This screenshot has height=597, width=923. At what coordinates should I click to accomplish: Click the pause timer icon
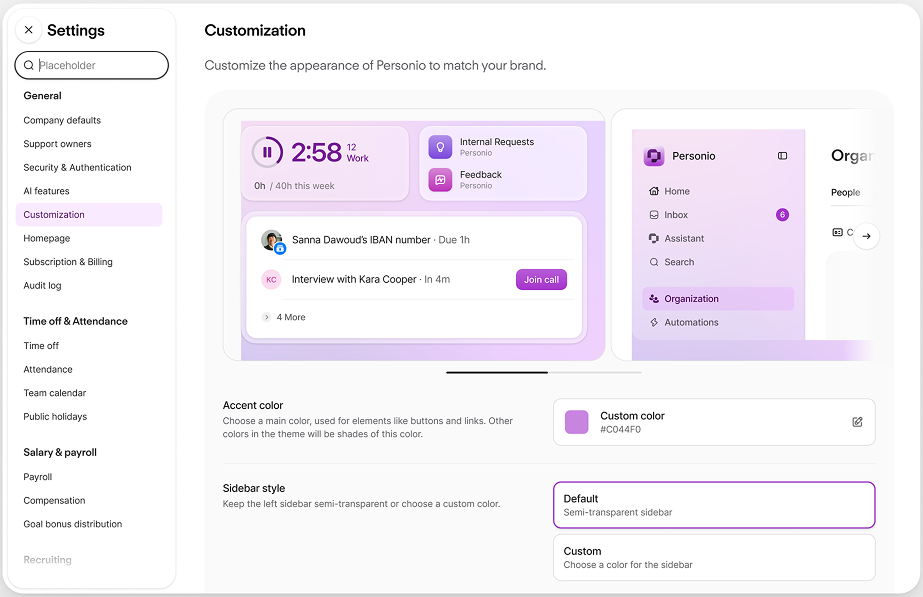coord(267,153)
